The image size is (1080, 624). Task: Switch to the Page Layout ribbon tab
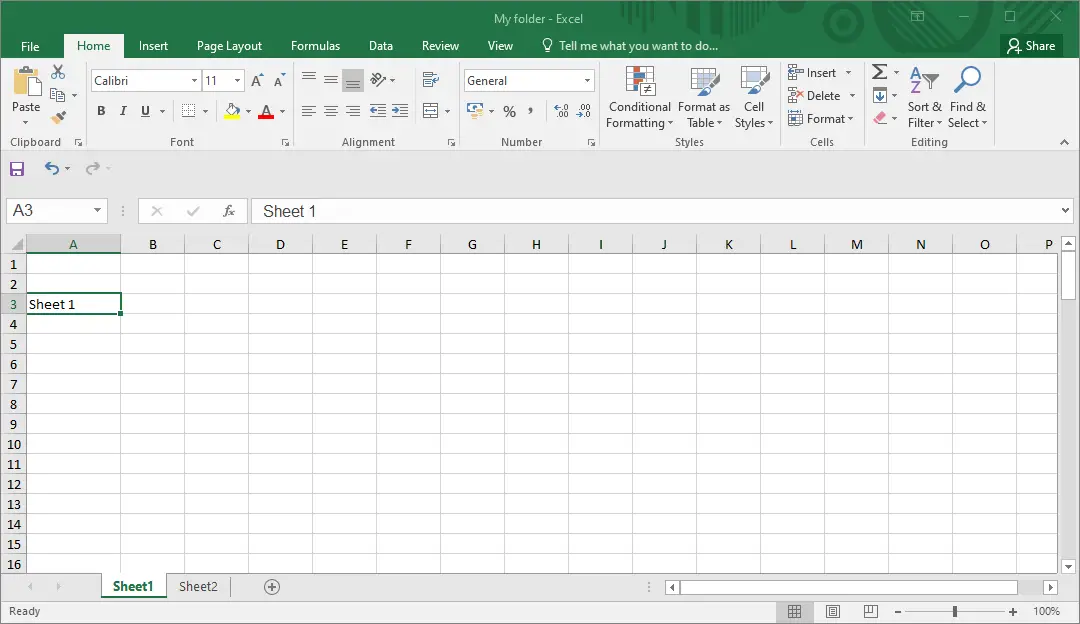(x=229, y=46)
